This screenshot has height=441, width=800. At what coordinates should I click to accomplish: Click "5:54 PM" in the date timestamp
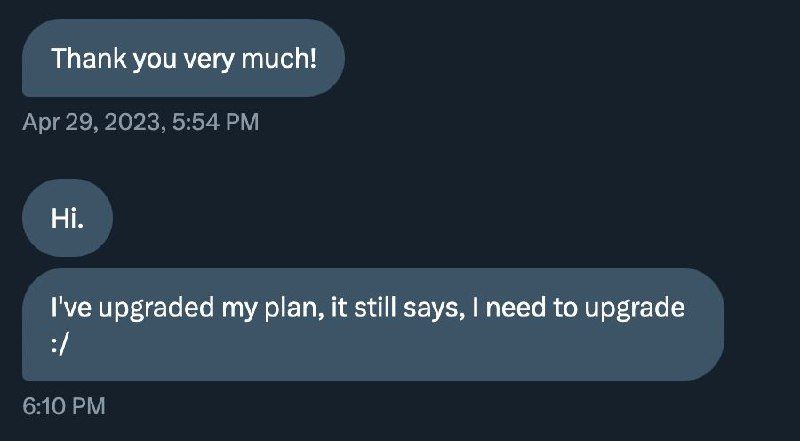(216, 122)
